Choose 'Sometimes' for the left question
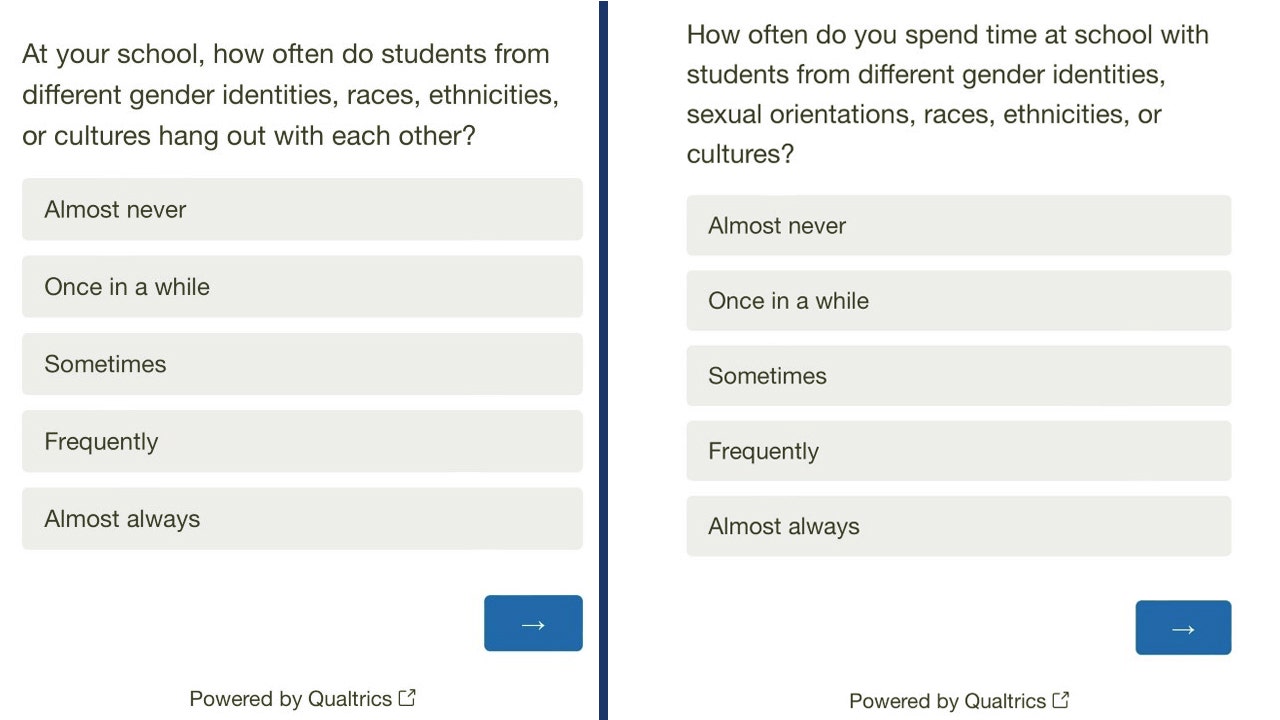The image size is (1280, 720). (x=302, y=364)
